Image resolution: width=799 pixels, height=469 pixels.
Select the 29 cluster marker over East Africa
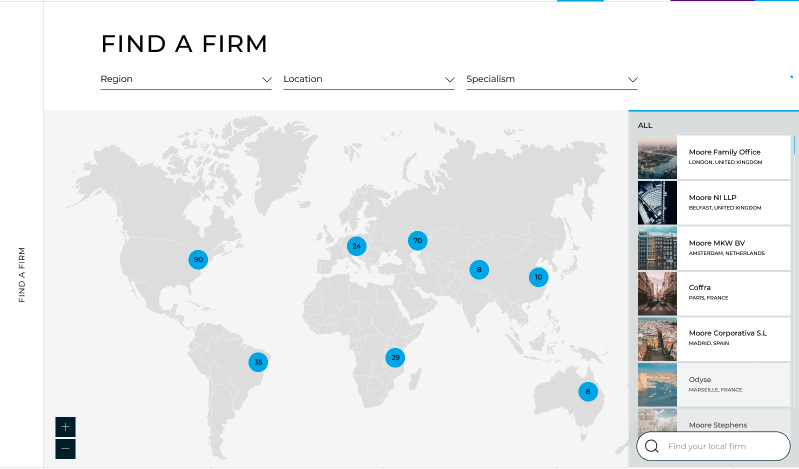tap(395, 357)
